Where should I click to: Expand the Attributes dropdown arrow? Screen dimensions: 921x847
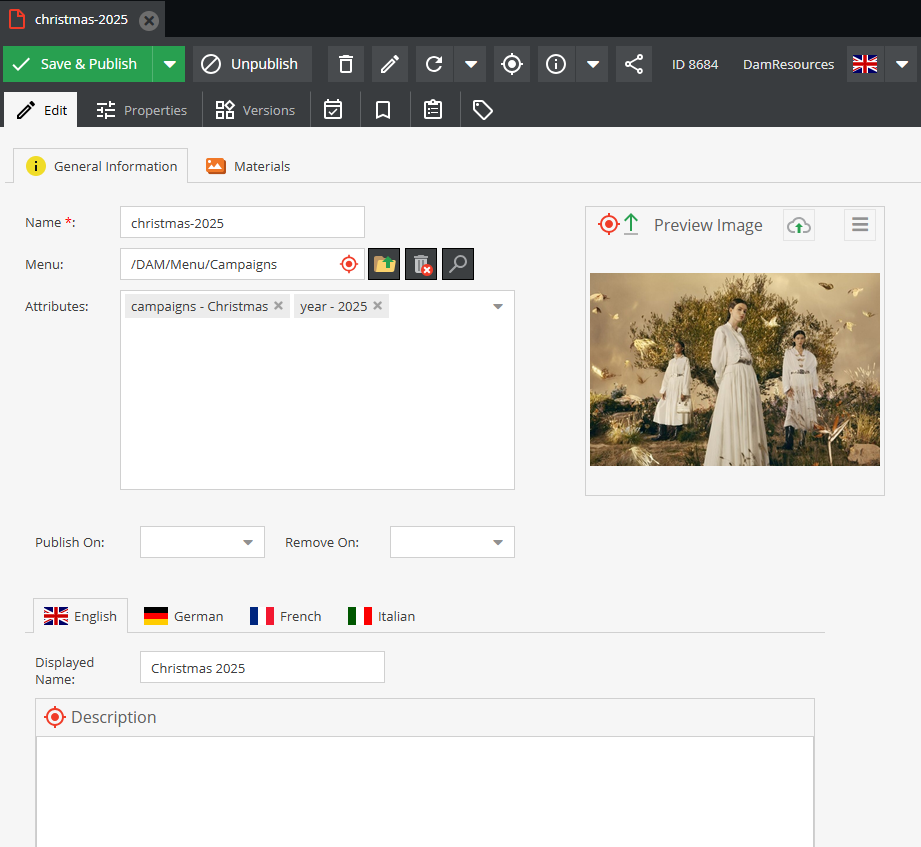click(498, 307)
